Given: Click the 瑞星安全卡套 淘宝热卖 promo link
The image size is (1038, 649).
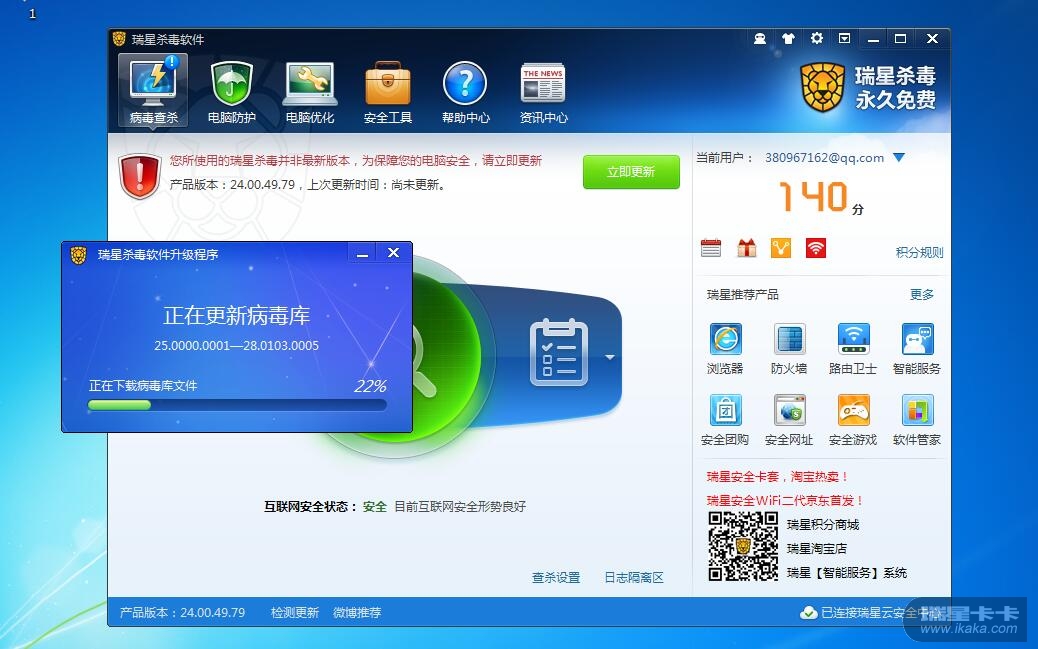Looking at the screenshot, I should pos(777,476).
